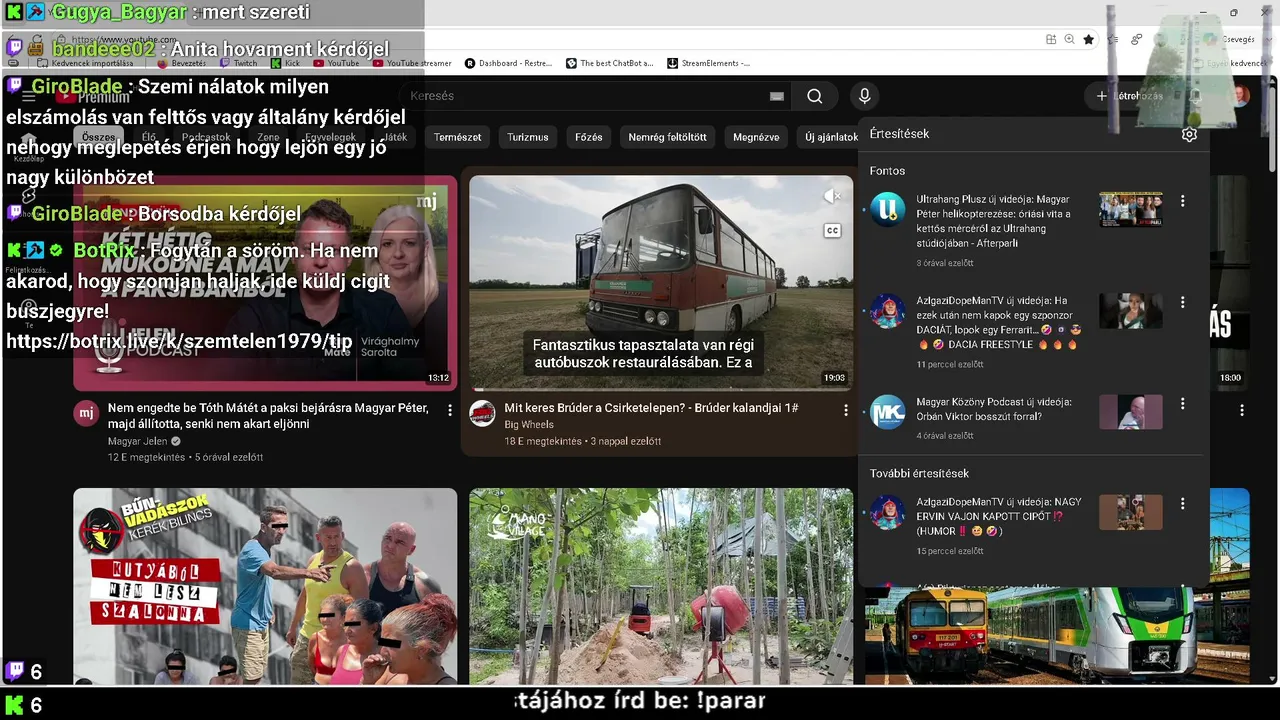Open options for the Ultrahang Plusz notification
This screenshot has width=1280, height=720.
pos(1183,201)
